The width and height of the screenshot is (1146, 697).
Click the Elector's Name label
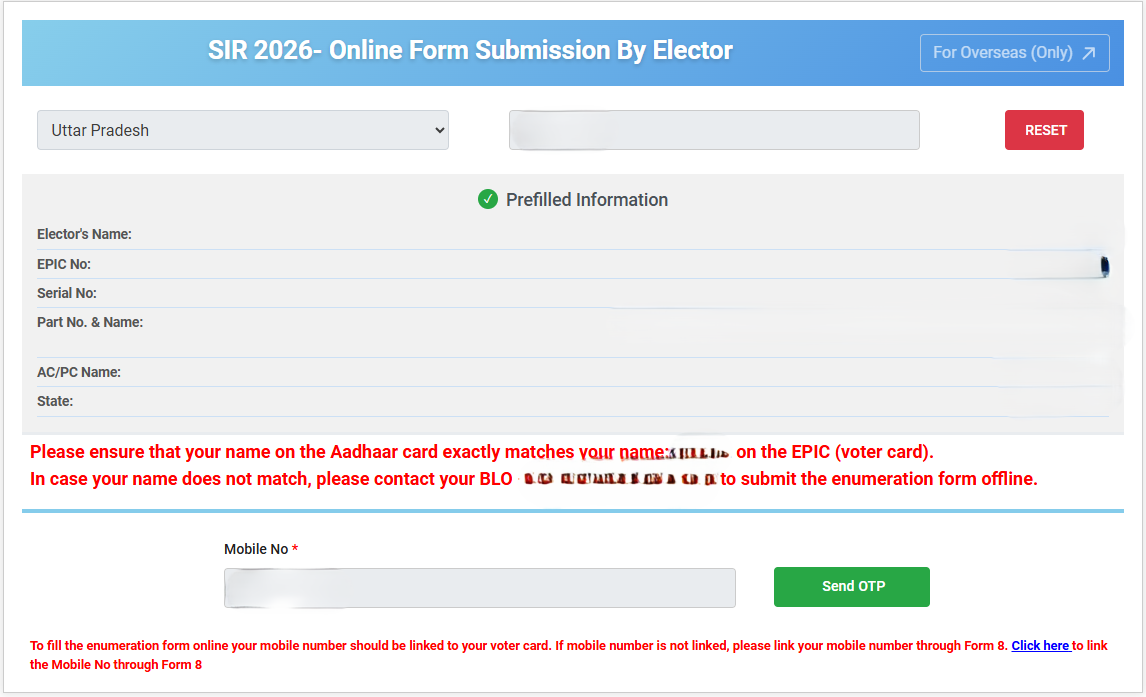point(84,234)
